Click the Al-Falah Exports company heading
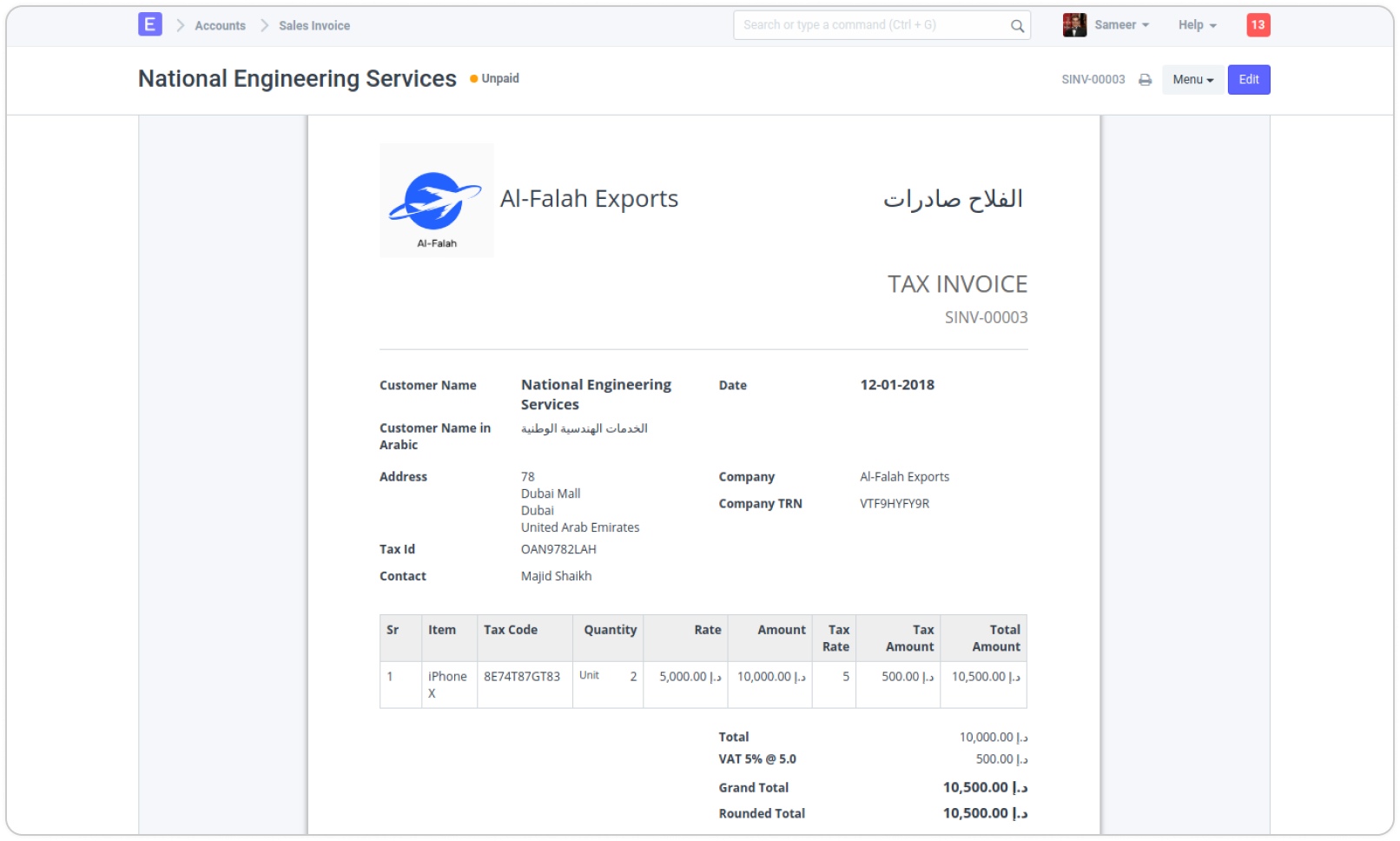 point(589,199)
